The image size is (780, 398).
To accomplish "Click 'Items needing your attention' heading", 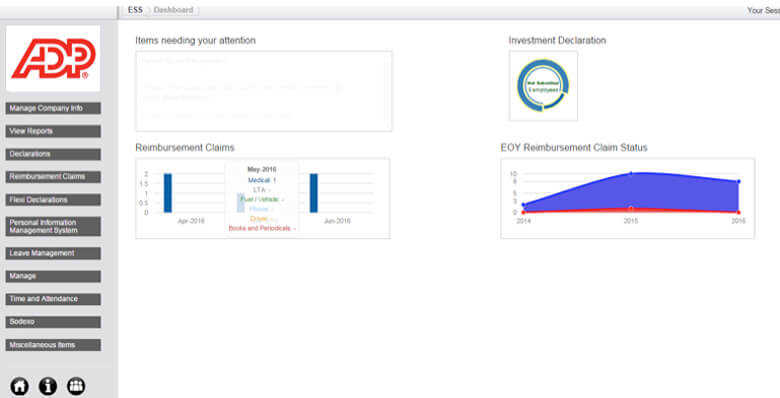I will tap(195, 41).
